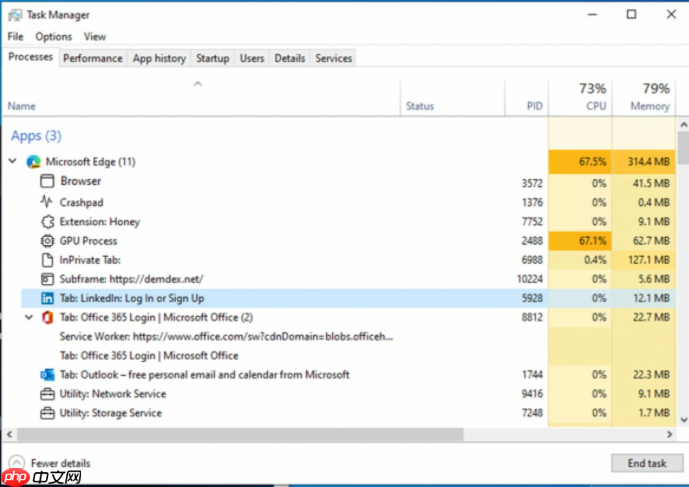689x487 pixels.
Task: Click the LinkedIn tab icon
Action: (x=47, y=299)
